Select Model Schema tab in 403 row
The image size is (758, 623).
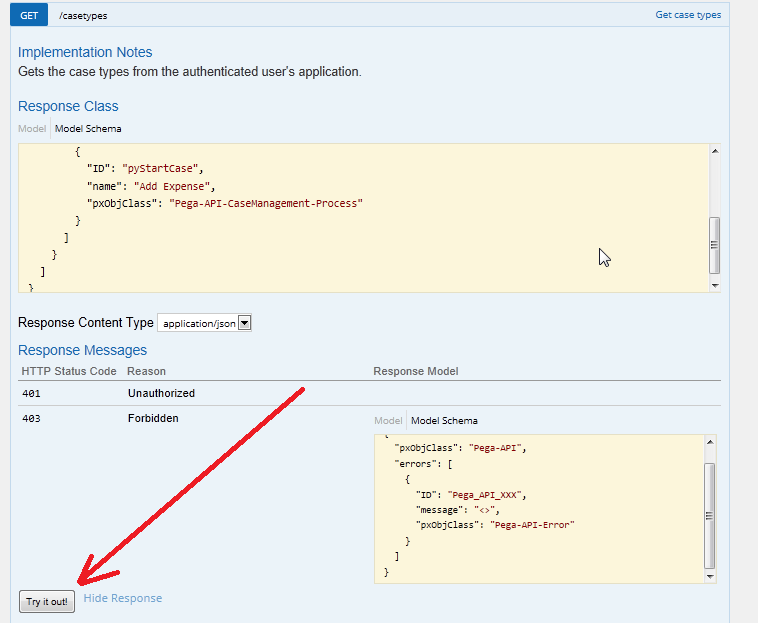tap(444, 420)
